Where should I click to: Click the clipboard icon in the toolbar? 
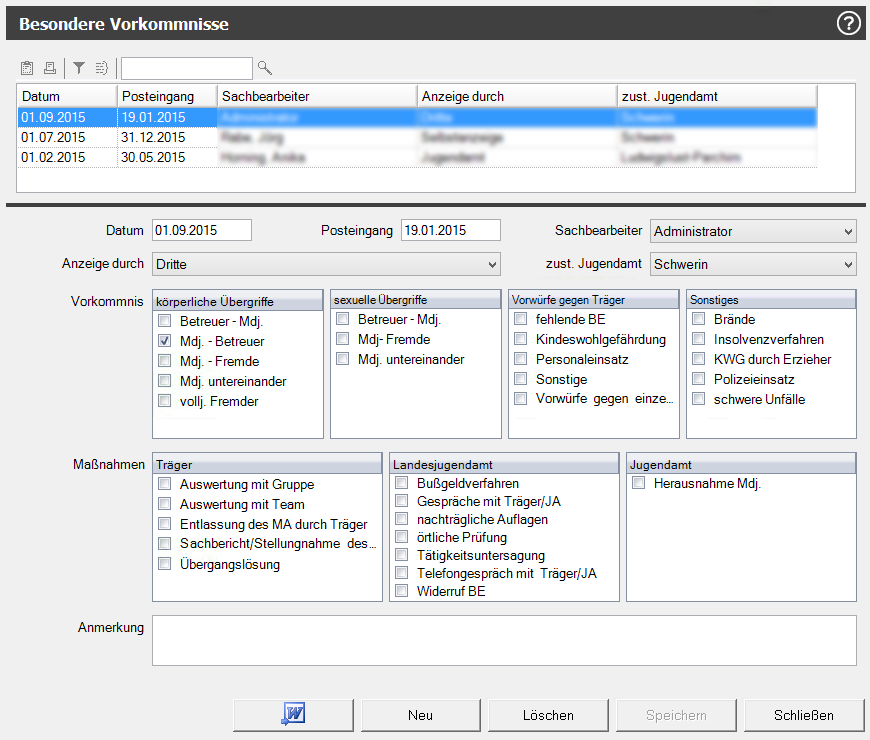click(27, 68)
